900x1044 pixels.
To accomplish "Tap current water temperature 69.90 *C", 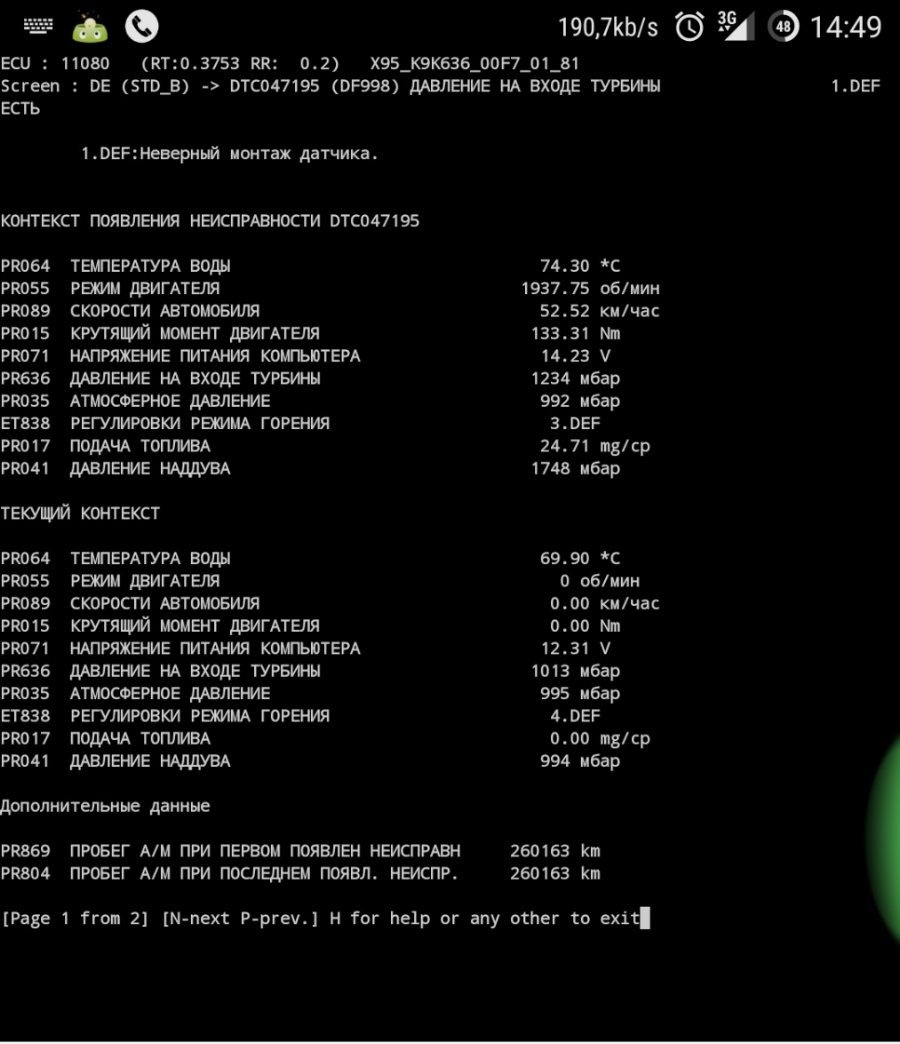I will (580, 559).
